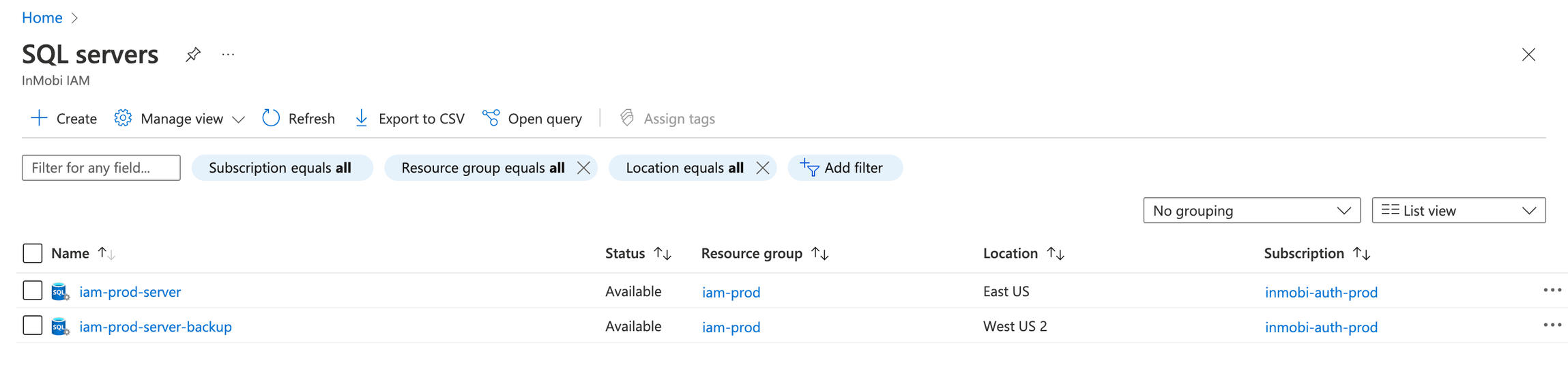
Task: Open iam-prod resource group in backup server row
Action: tap(731, 327)
